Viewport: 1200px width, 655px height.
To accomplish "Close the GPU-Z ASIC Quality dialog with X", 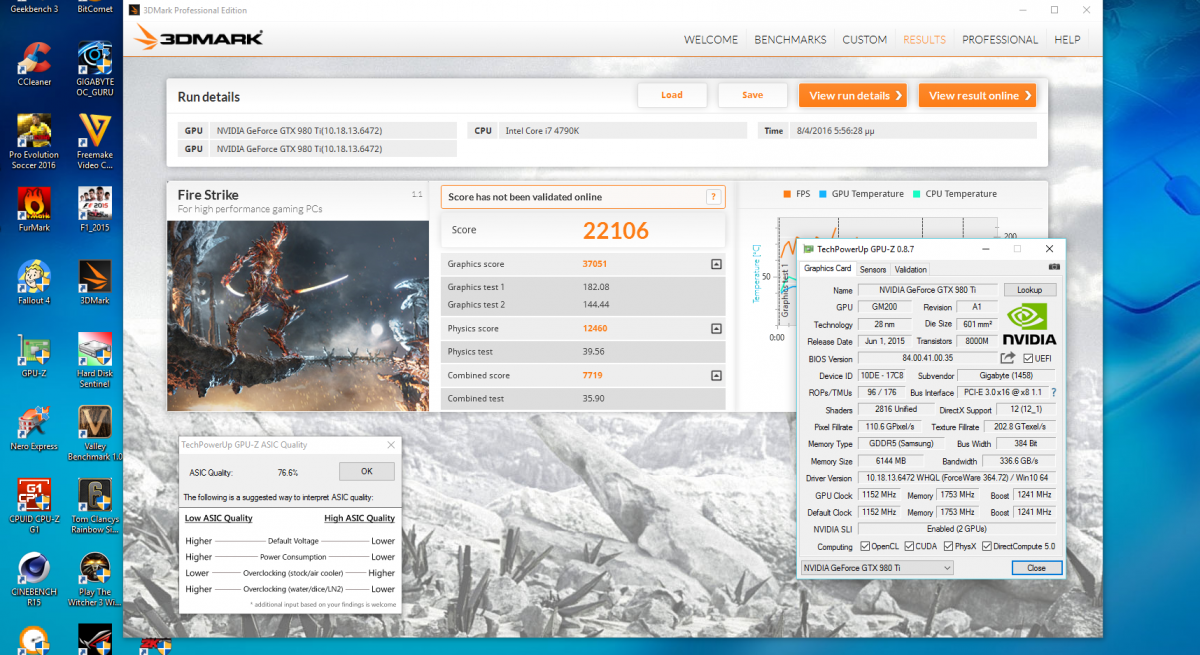I will [x=391, y=444].
